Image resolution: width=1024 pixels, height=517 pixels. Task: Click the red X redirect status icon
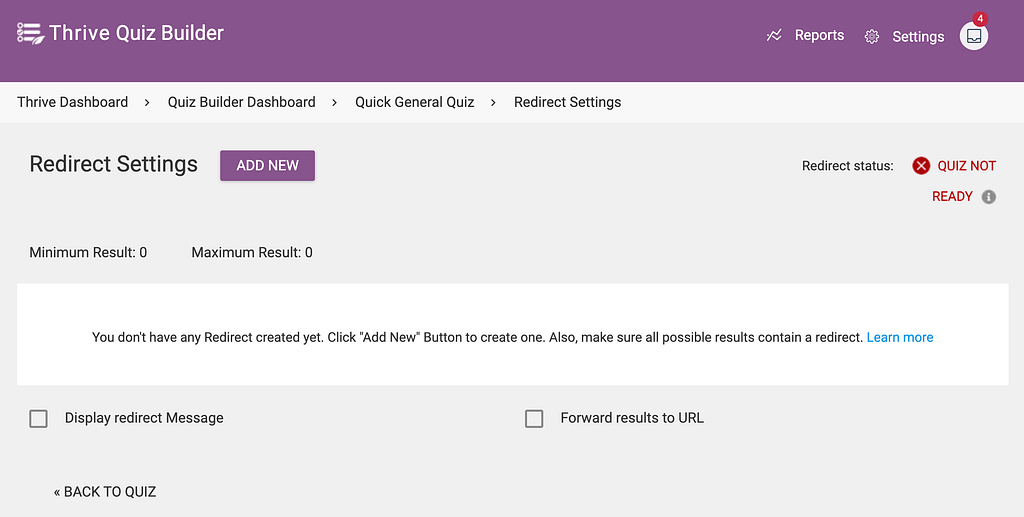(921, 166)
